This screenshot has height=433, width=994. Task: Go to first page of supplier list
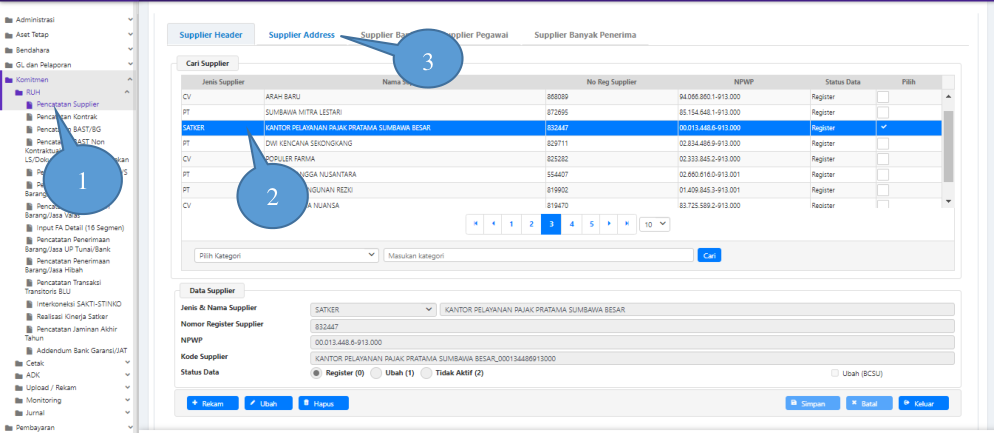475,224
